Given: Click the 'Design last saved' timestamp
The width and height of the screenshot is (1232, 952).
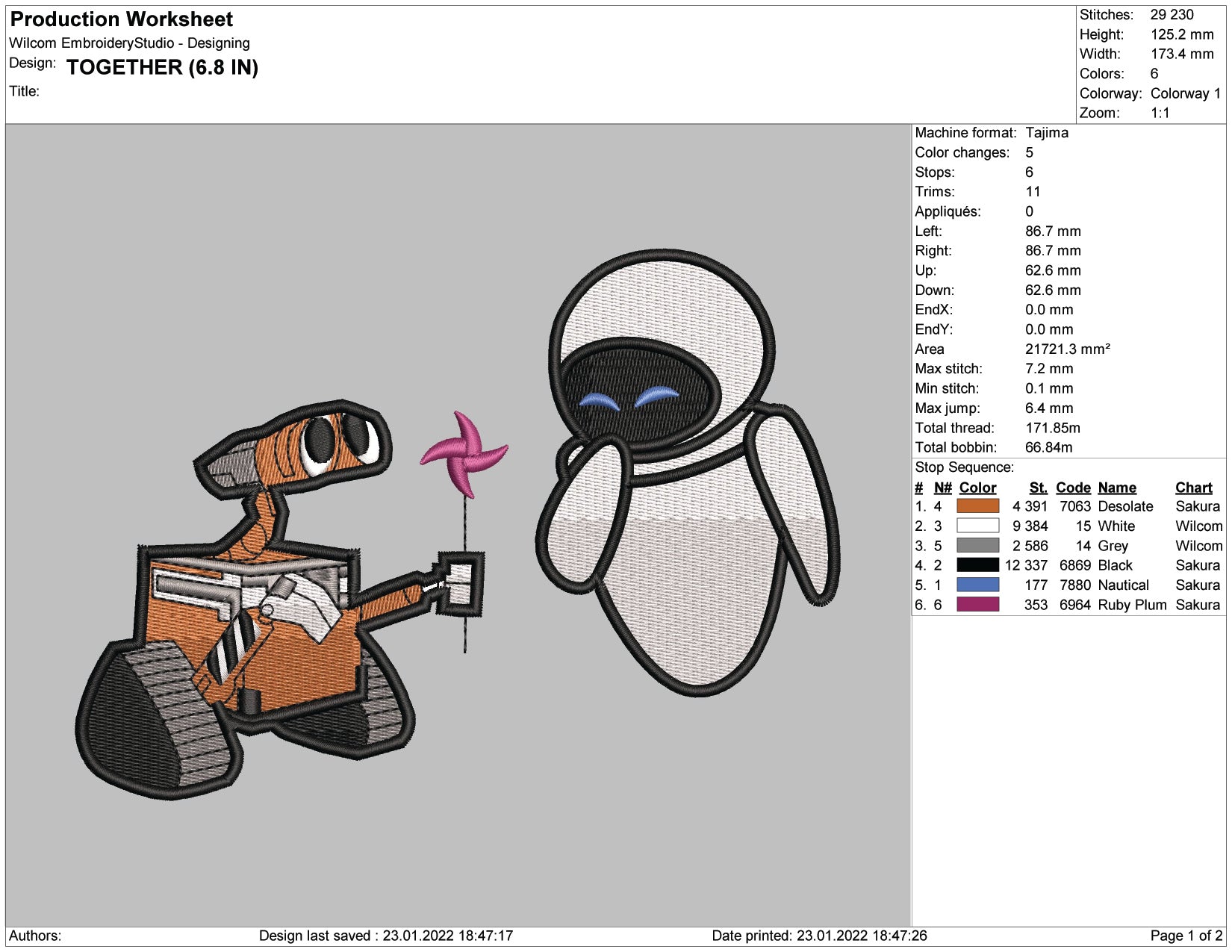Looking at the screenshot, I should pyautogui.click(x=385, y=936).
